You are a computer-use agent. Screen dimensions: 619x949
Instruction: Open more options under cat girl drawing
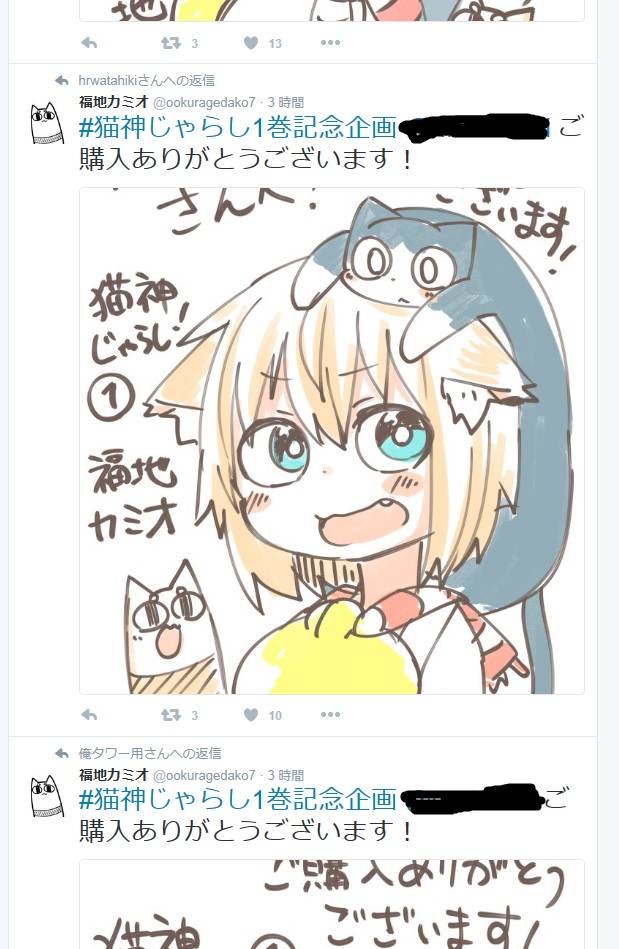[330, 715]
